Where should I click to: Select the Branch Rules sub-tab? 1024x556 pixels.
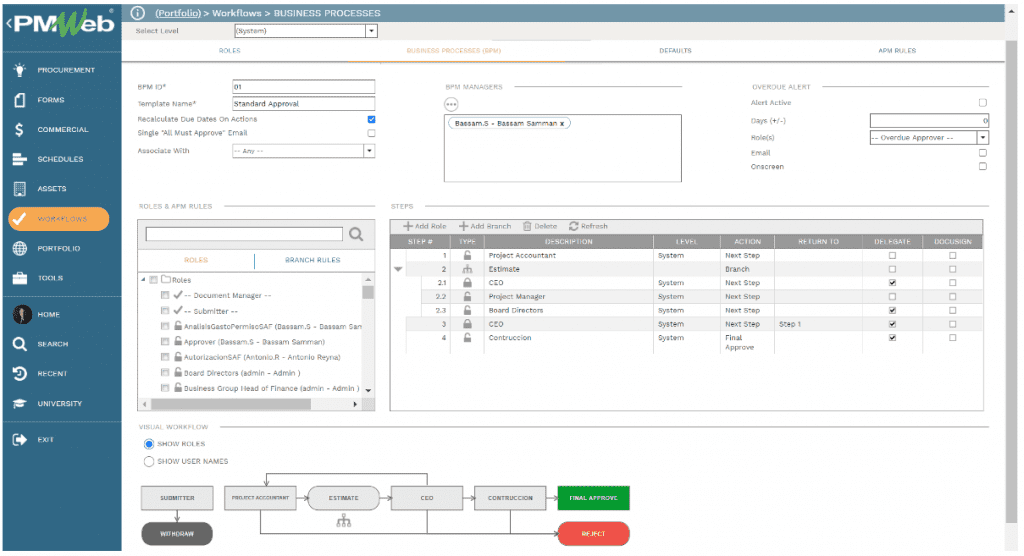[x=313, y=260]
